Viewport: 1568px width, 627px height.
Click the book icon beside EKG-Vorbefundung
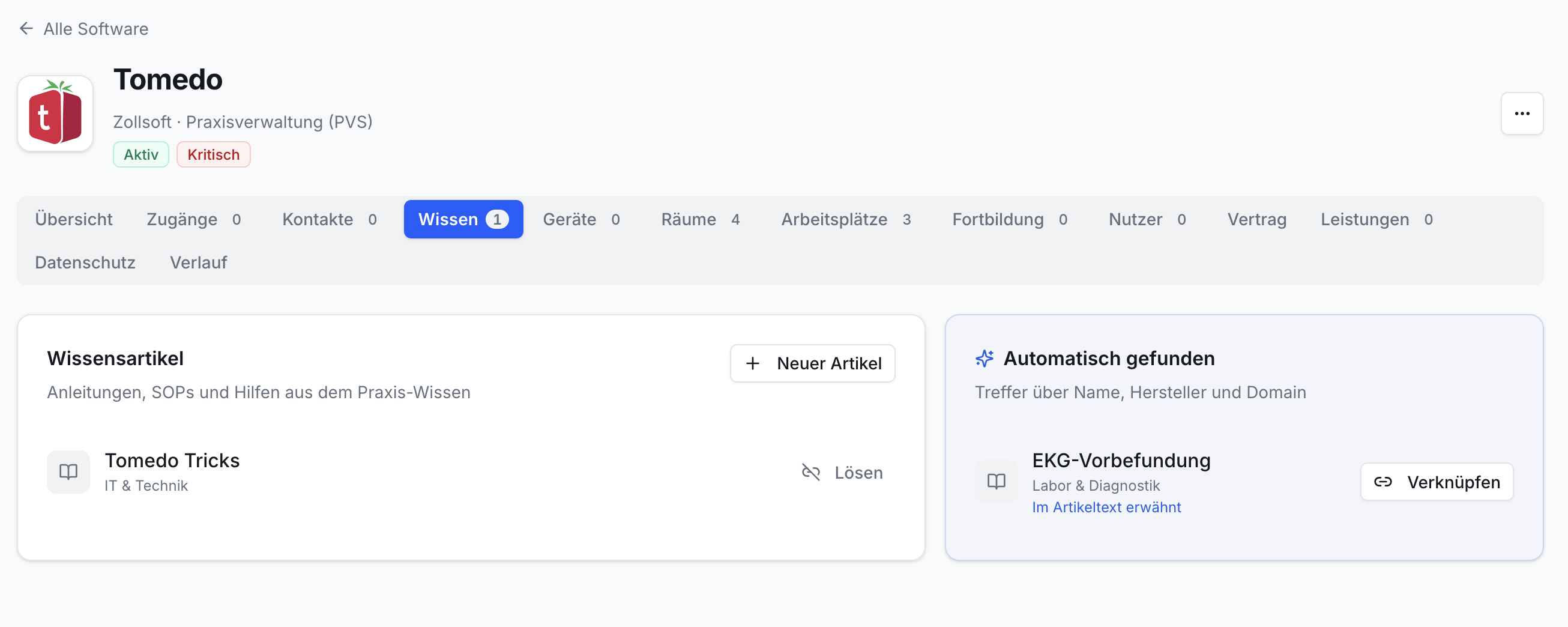pos(997,482)
